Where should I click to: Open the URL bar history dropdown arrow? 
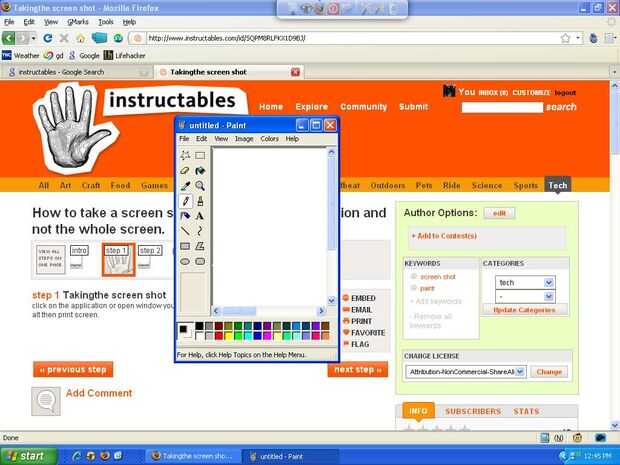pos(578,38)
